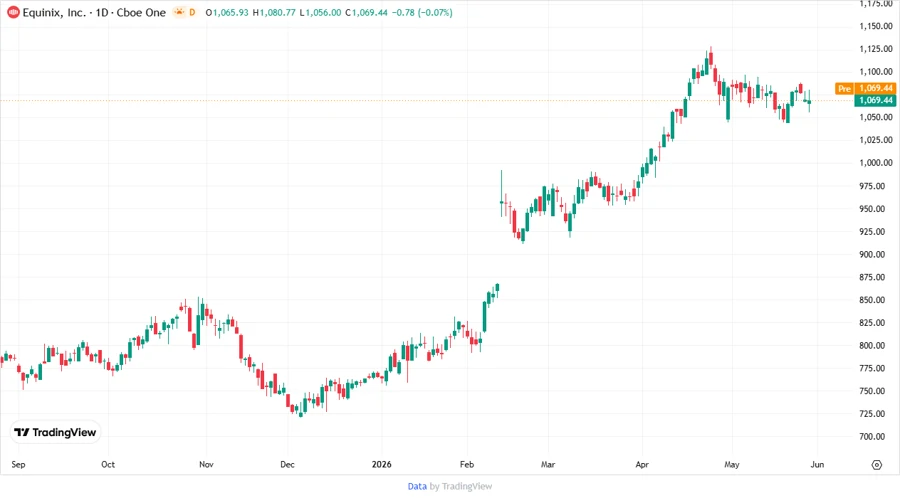Image resolution: width=900 pixels, height=498 pixels.
Task: Click the 1D interval in chart title
Action: [102, 12]
